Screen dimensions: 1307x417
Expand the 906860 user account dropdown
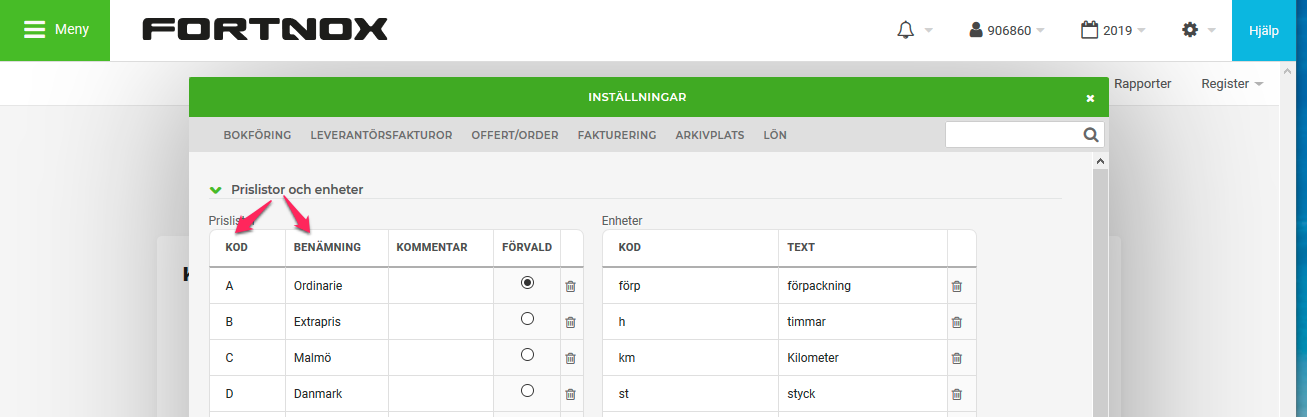(x=1007, y=30)
